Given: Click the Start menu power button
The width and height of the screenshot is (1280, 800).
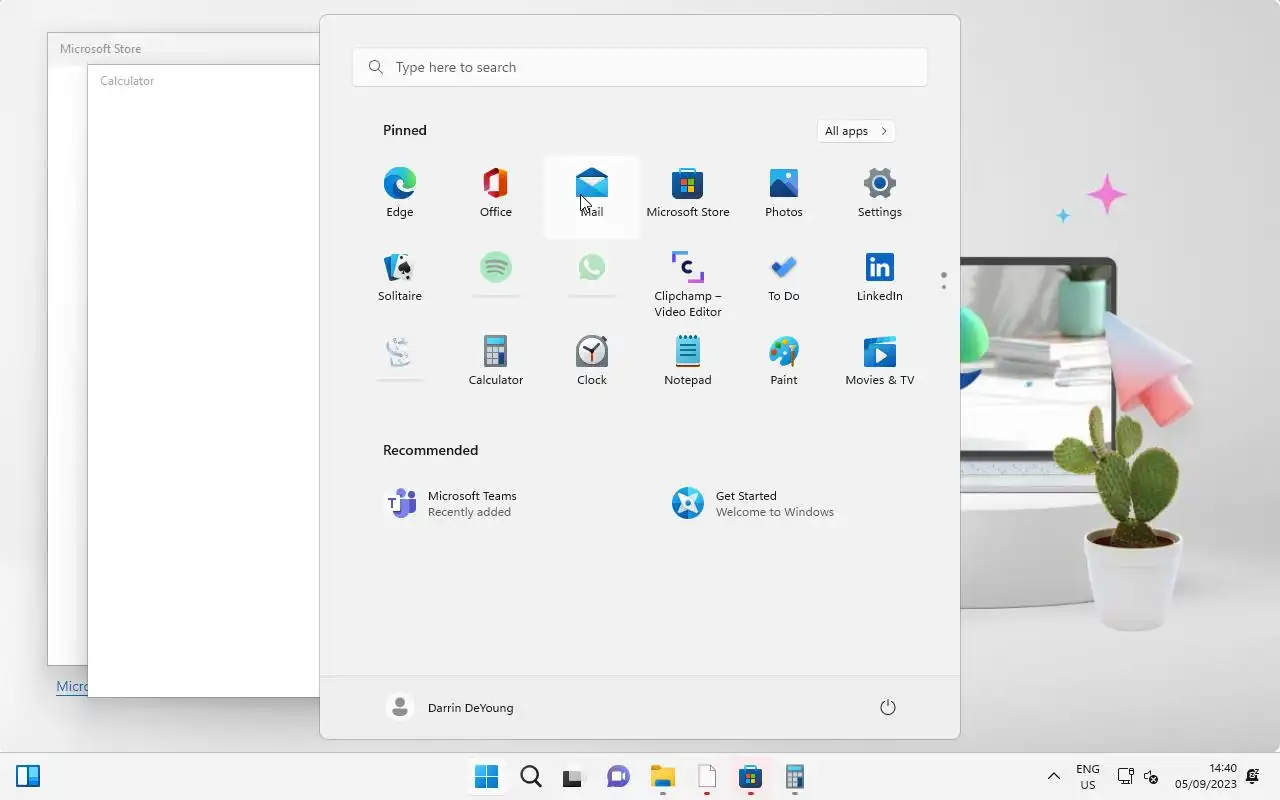Looking at the screenshot, I should coord(887,707).
